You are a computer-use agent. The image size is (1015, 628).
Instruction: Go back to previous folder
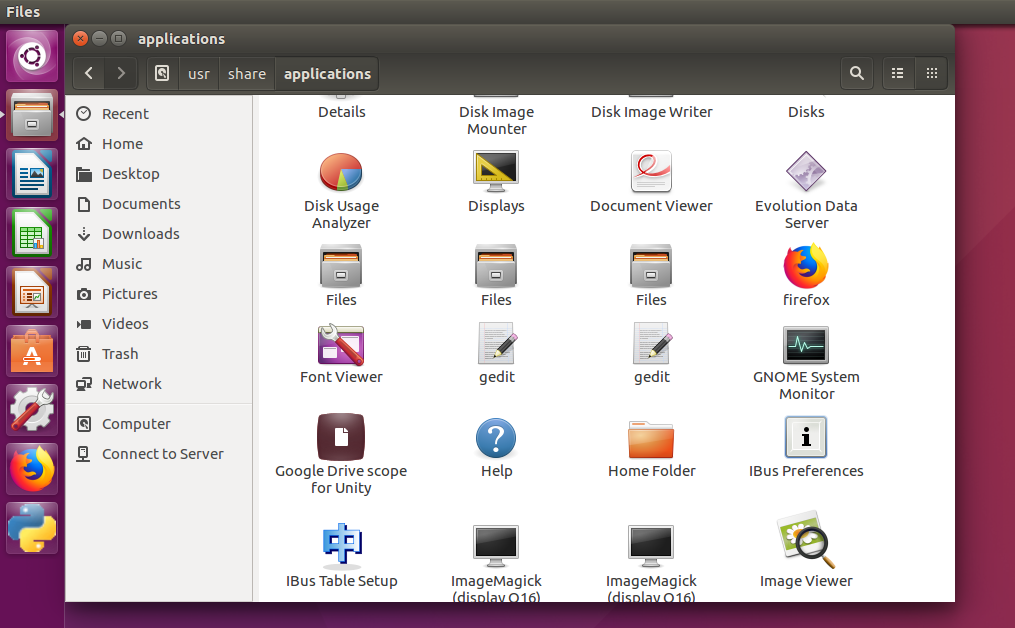(89, 73)
